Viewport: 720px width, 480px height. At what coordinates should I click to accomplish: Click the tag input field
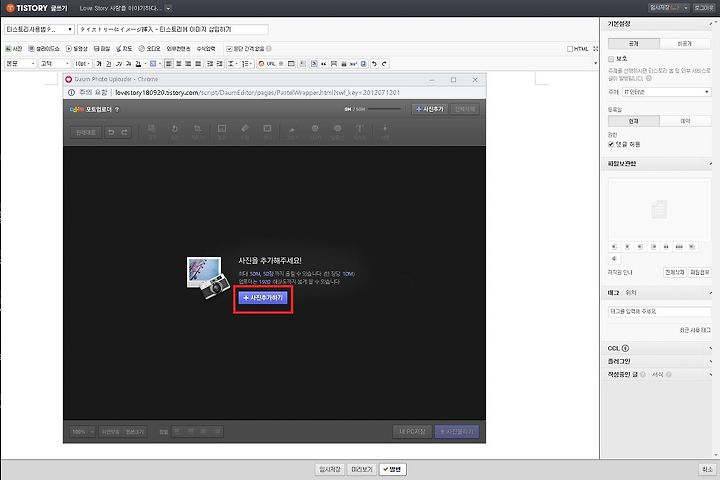tap(659, 311)
